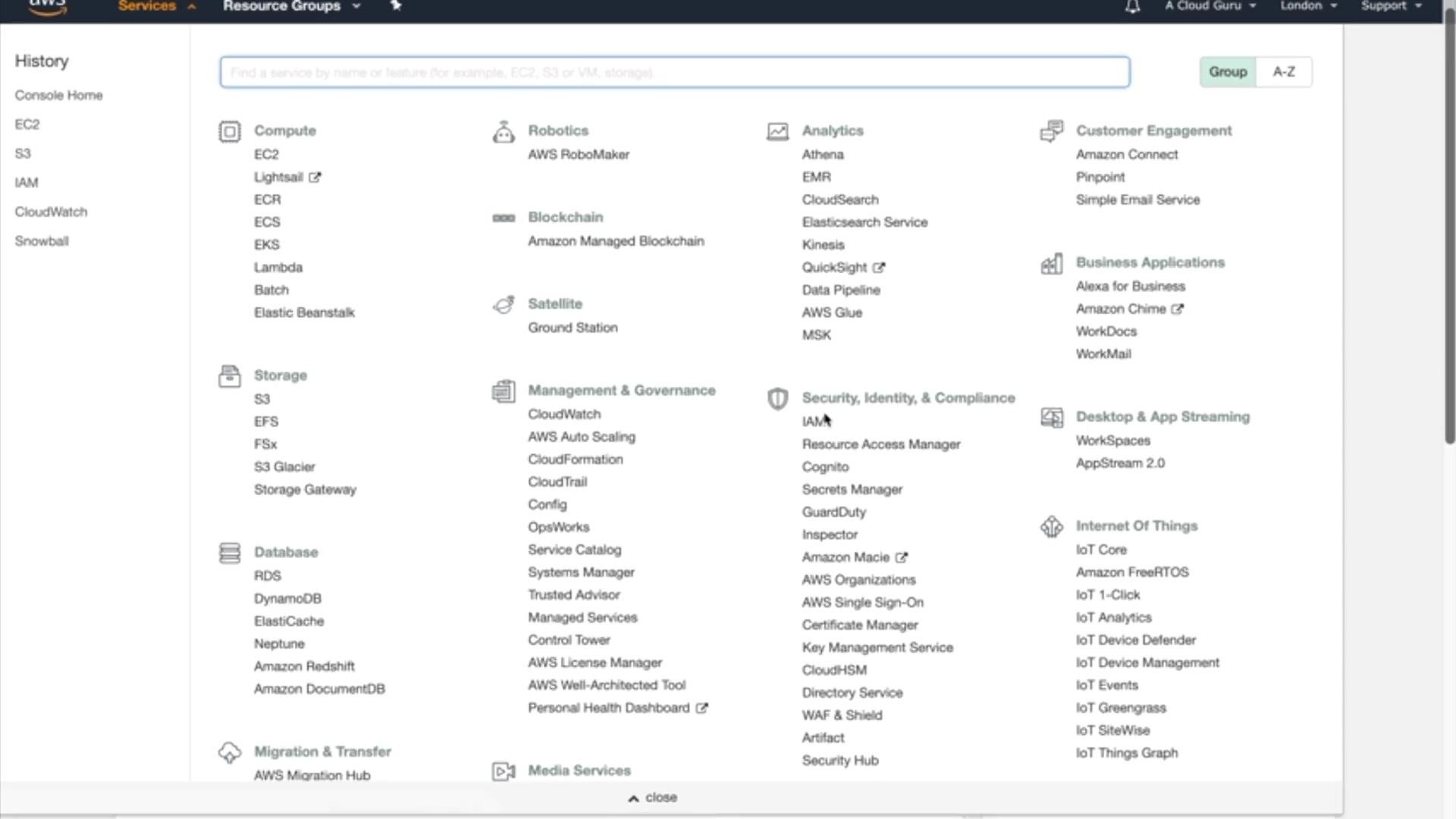Click the Security shield icon
1456x819 pixels.
[777, 399]
